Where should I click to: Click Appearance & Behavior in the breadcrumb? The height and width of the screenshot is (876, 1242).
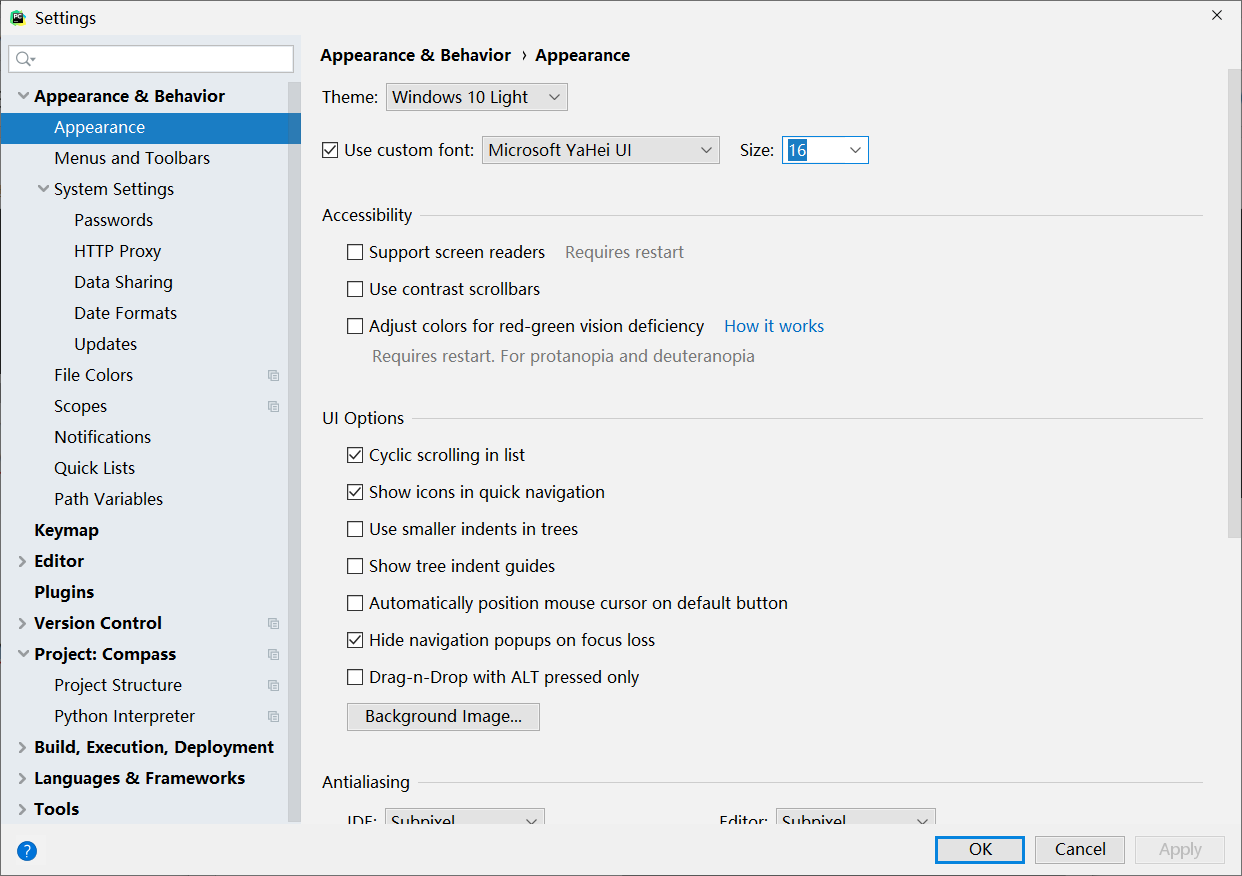(415, 55)
